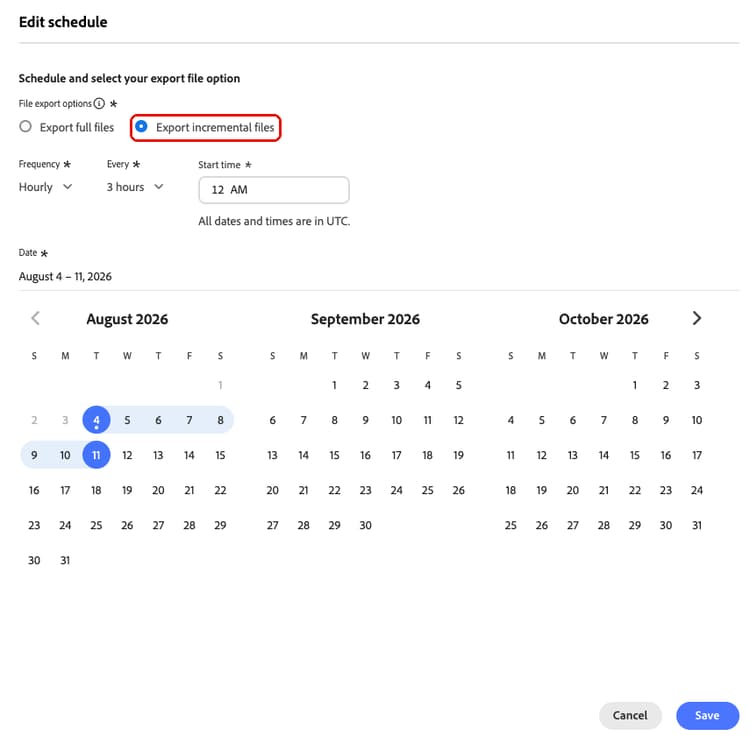The image size is (750, 743).
Task: Save the schedule with the Save button
Action: [x=707, y=715]
